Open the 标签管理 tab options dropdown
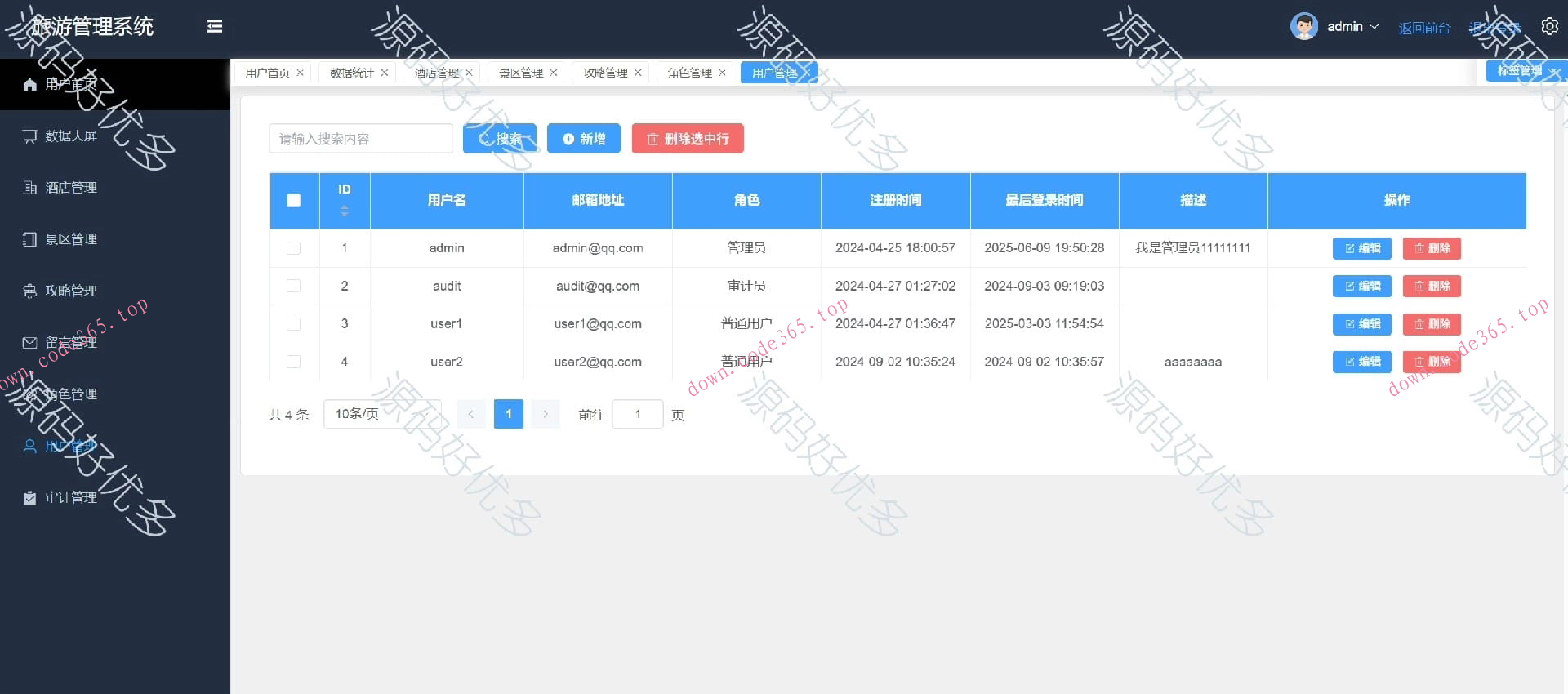Viewport: 1568px width, 694px height. tap(1526, 71)
